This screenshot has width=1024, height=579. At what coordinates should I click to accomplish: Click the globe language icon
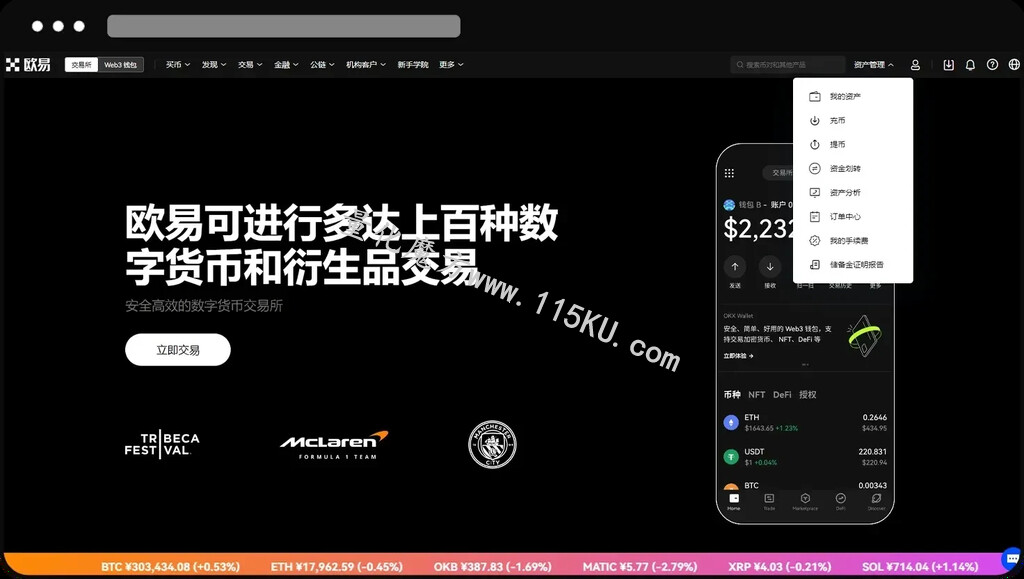coord(1014,65)
